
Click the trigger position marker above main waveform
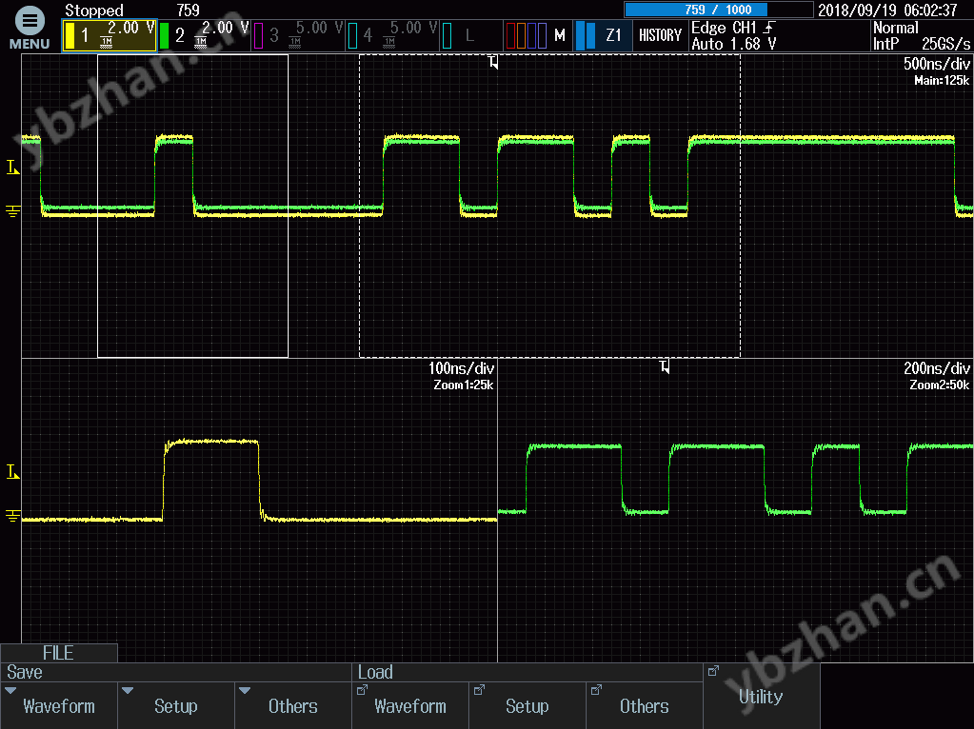coord(493,63)
